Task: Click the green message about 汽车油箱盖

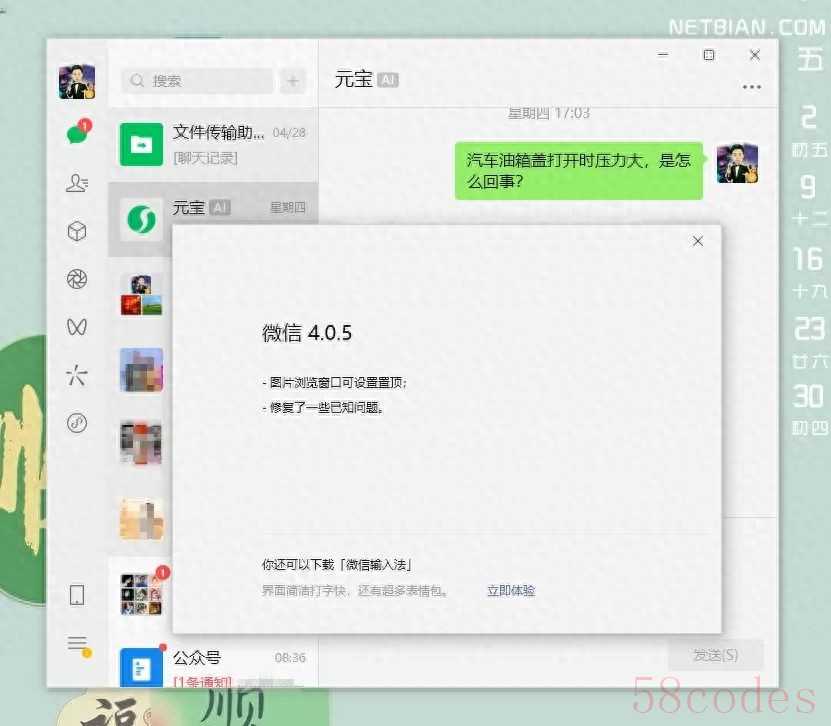Action: click(579, 171)
